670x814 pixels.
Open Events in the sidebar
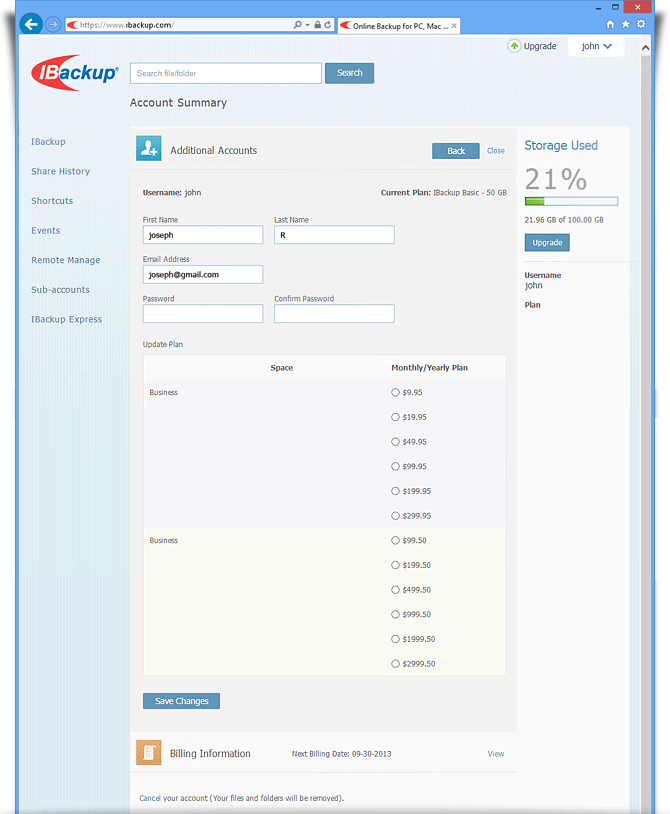(x=46, y=230)
